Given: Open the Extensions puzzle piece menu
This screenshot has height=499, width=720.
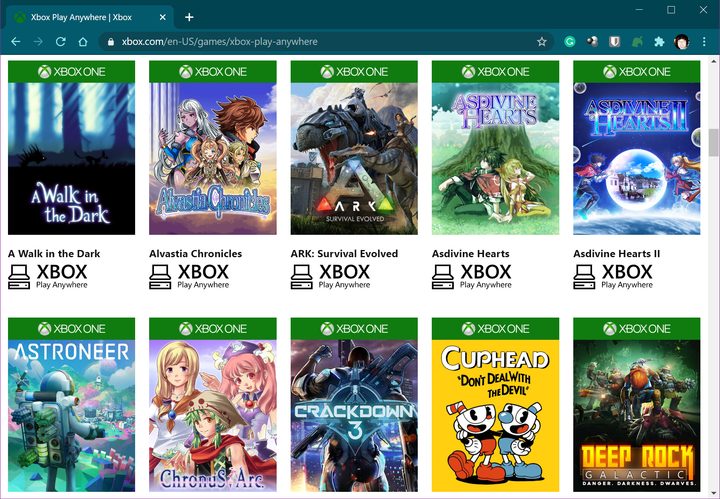Looking at the screenshot, I should click(659, 42).
